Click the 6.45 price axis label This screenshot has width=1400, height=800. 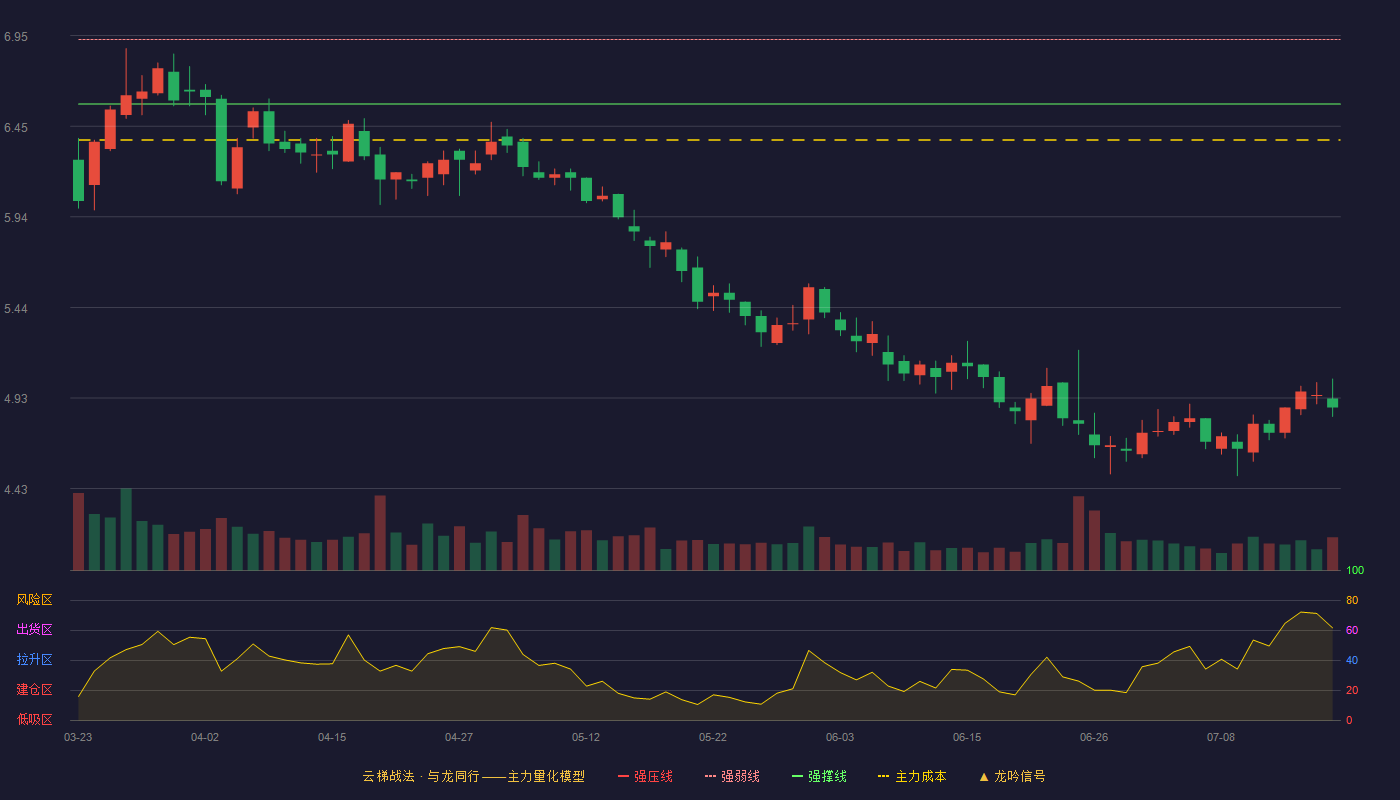tap(16, 128)
